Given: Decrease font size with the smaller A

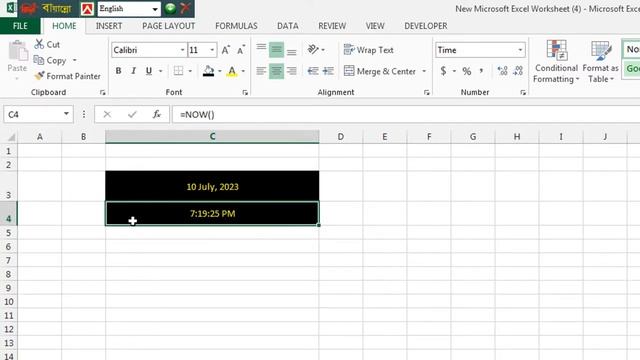Looking at the screenshot, I should tap(241, 50).
